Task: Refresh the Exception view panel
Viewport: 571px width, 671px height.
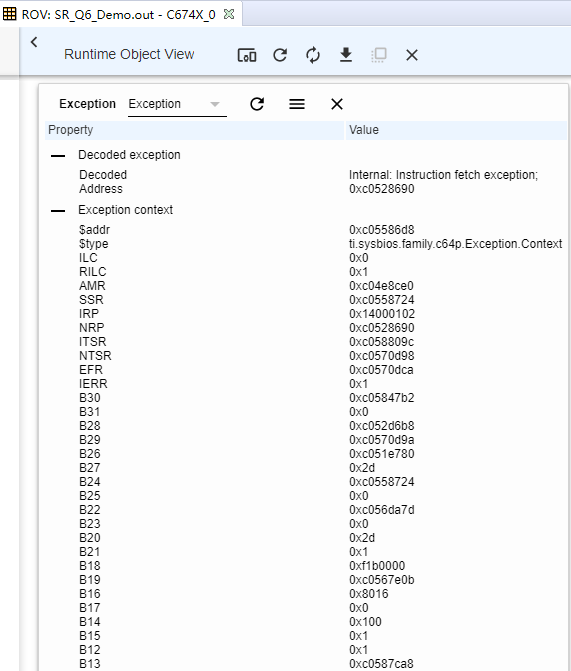Action: point(257,104)
